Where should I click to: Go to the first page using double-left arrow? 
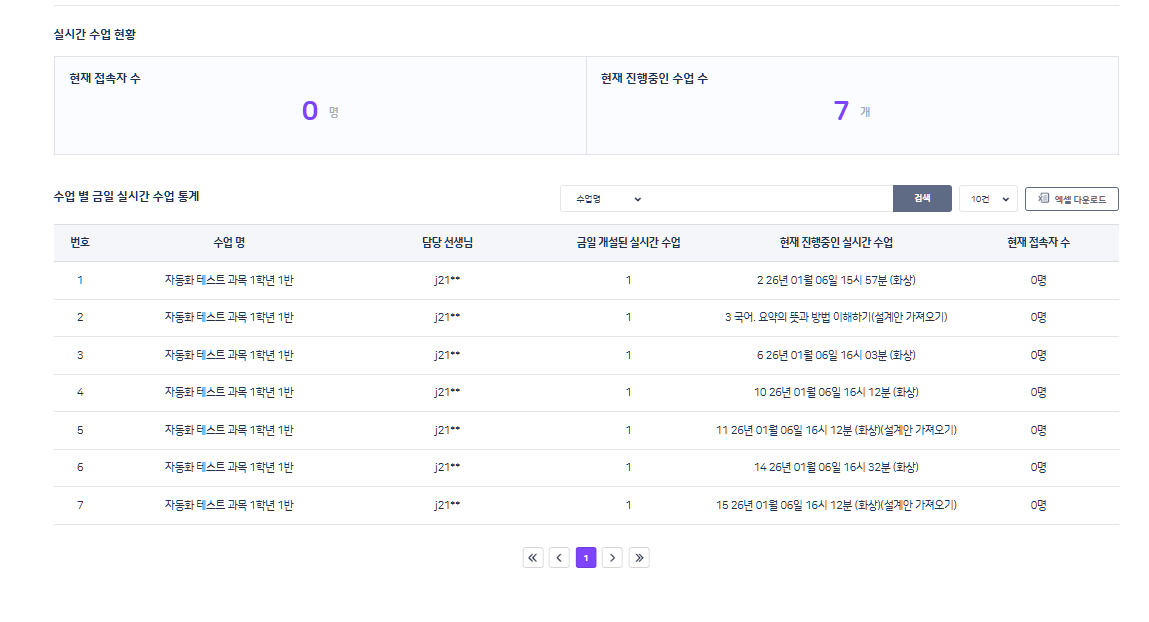(x=533, y=558)
